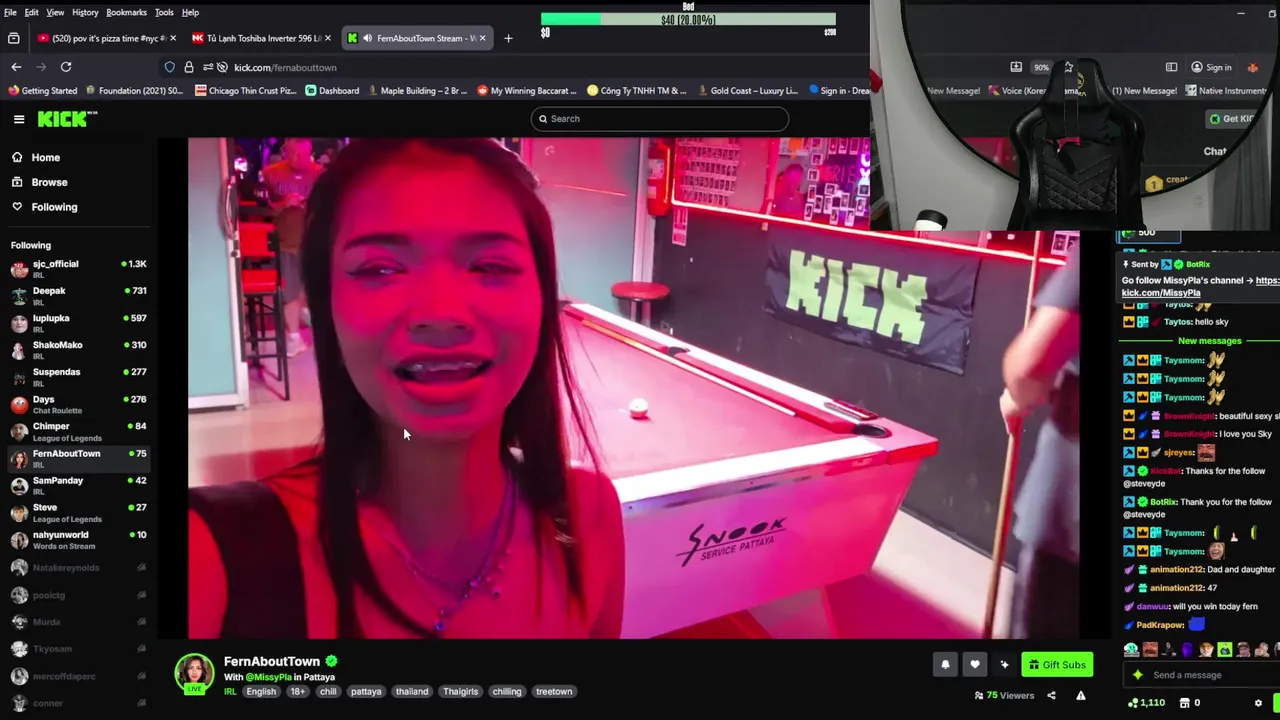Open the History menu
Screen dimensions: 1280x720
85,12
